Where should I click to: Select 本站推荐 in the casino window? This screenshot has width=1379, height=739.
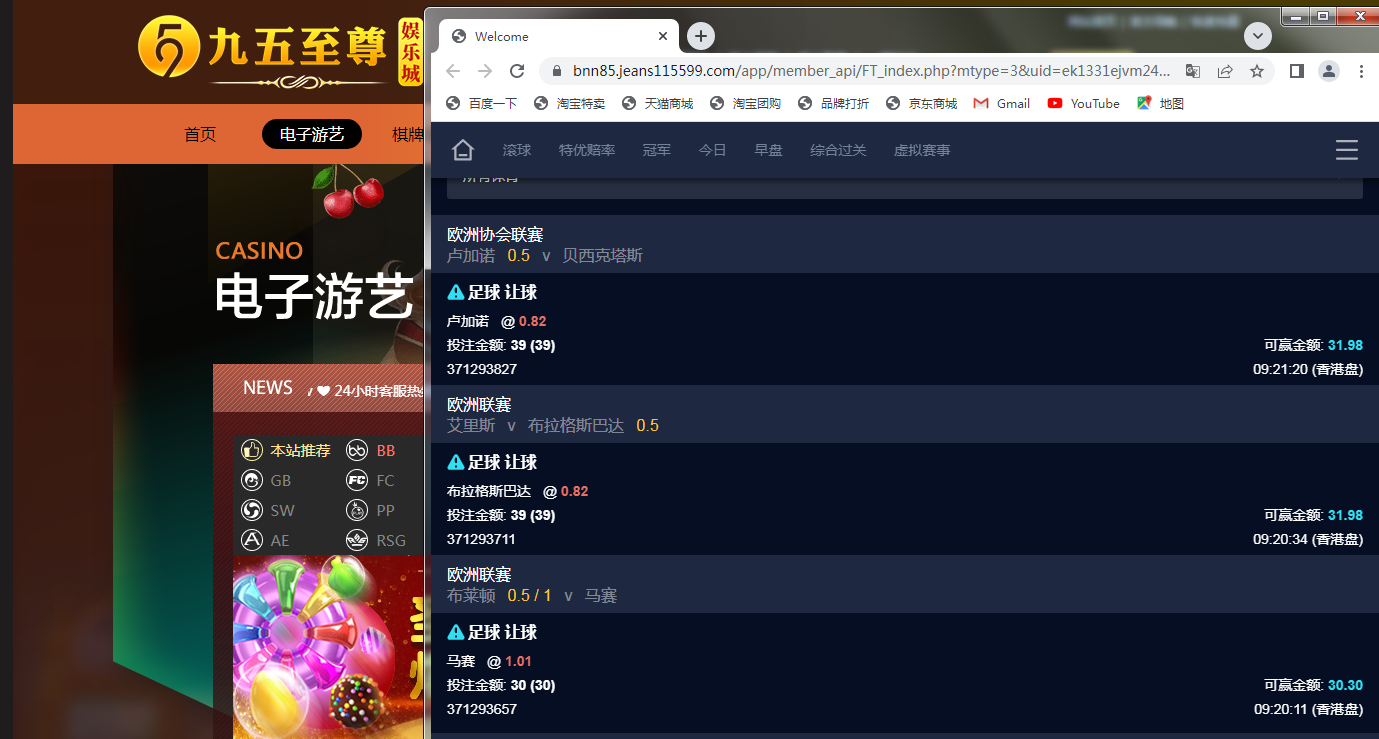pos(286,451)
